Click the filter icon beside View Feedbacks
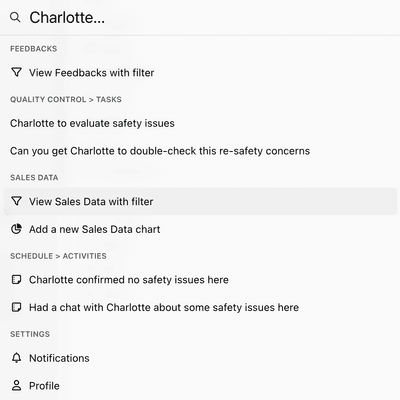This screenshot has height=400, width=400. click(x=16, y=72)
